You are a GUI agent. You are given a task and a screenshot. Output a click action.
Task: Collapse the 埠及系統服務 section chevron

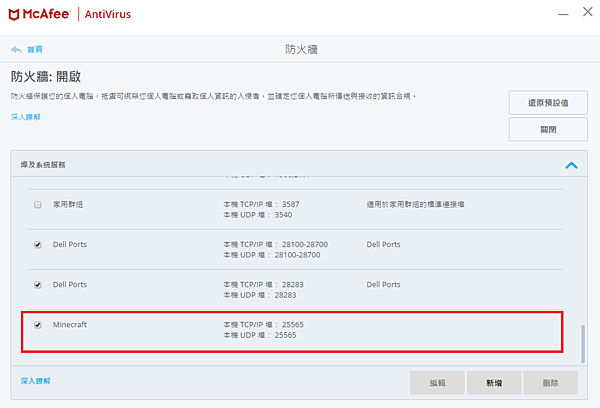click(571, 165)
